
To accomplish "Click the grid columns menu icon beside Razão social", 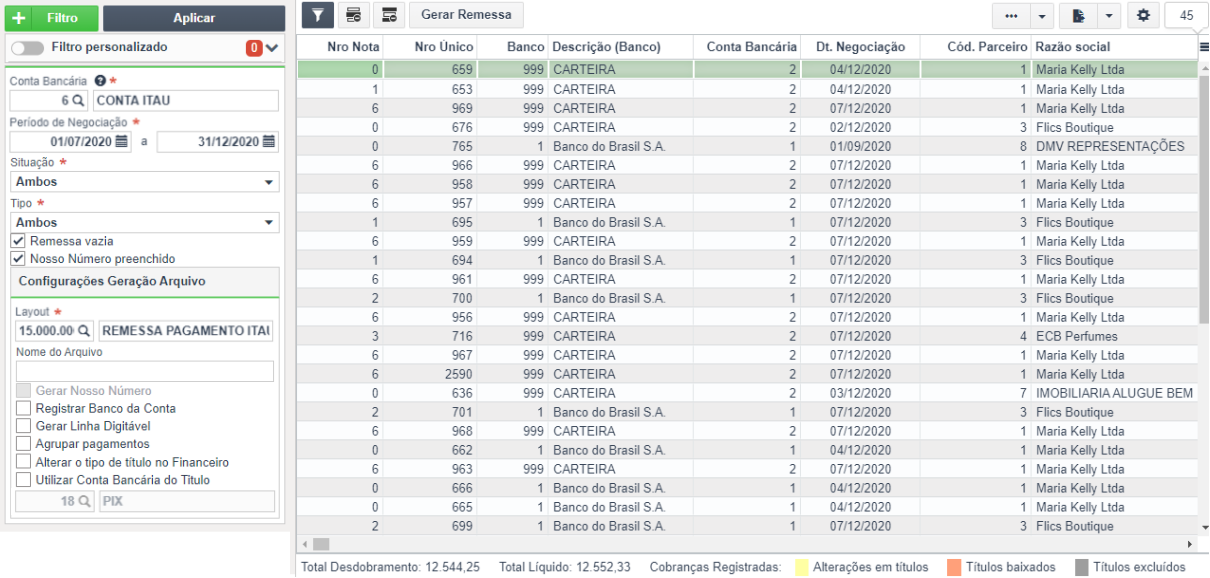I will 1203,47.
